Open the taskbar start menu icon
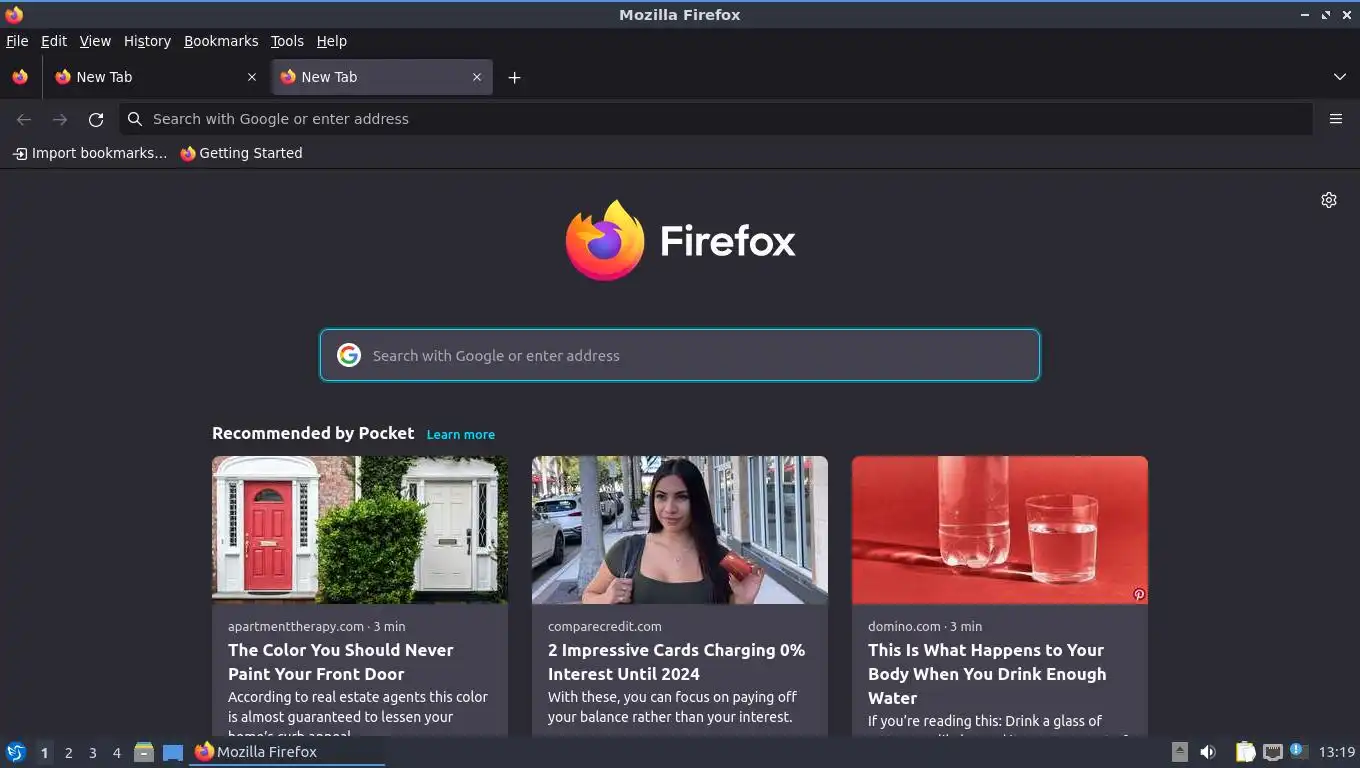Image resolution: width=1360 pixels, height=768 pixels. [x=16, y=752]
